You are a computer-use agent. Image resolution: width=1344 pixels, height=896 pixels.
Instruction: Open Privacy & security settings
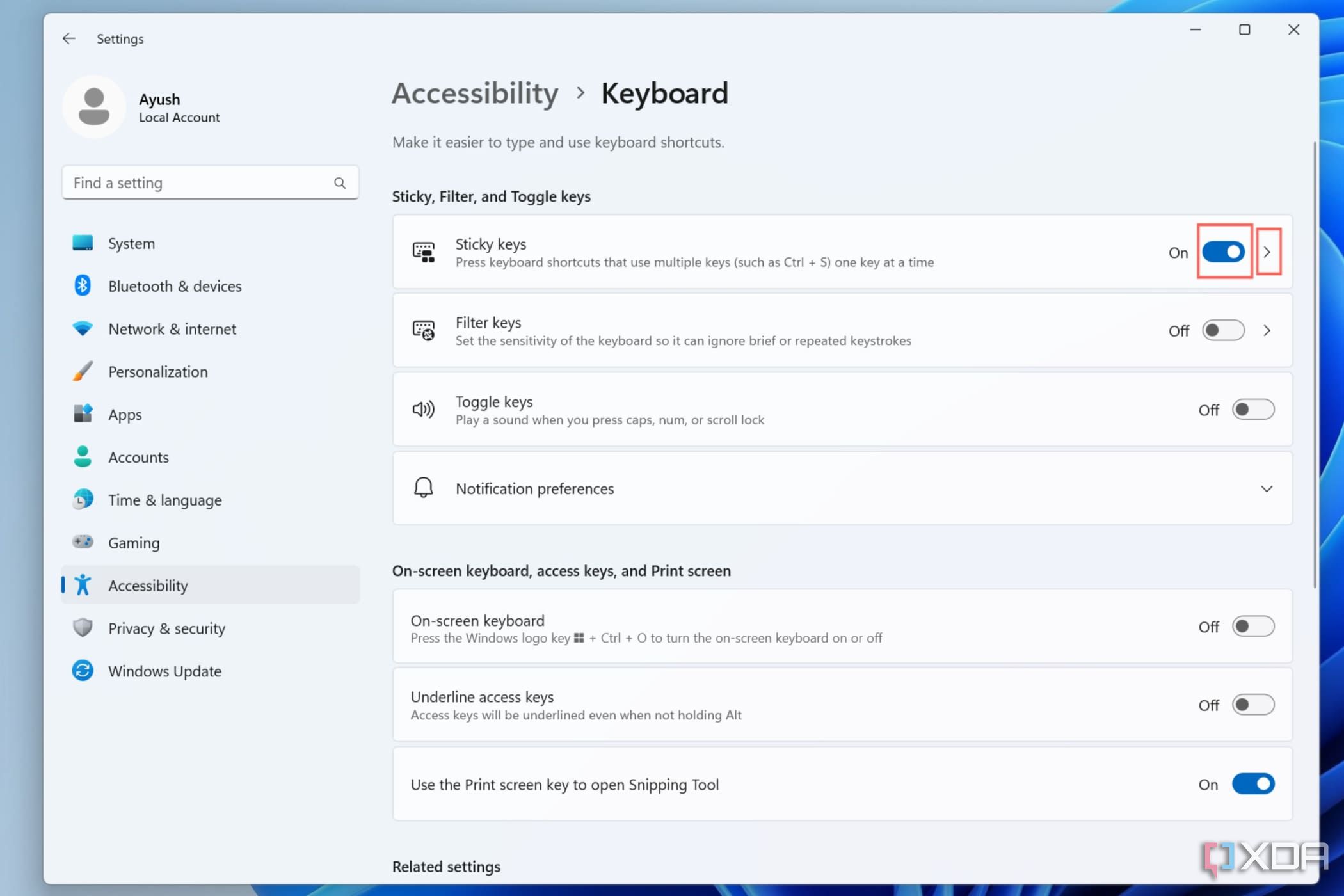pyautogui.click(x=211, y=628)
